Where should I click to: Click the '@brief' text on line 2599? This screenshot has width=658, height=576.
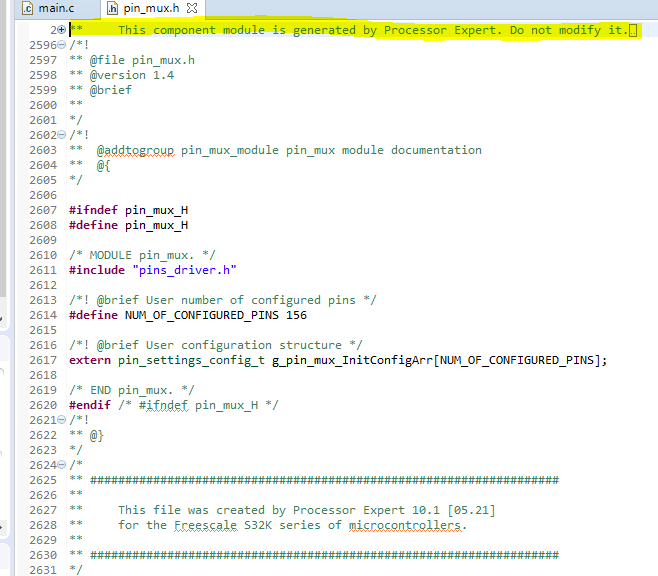[111, 90]
